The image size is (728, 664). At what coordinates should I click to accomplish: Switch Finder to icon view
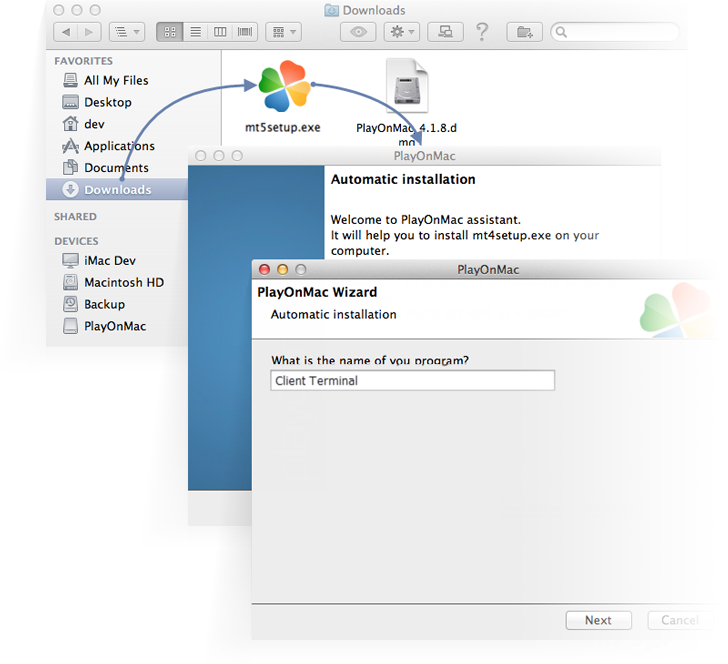click(x=170, y=32)
